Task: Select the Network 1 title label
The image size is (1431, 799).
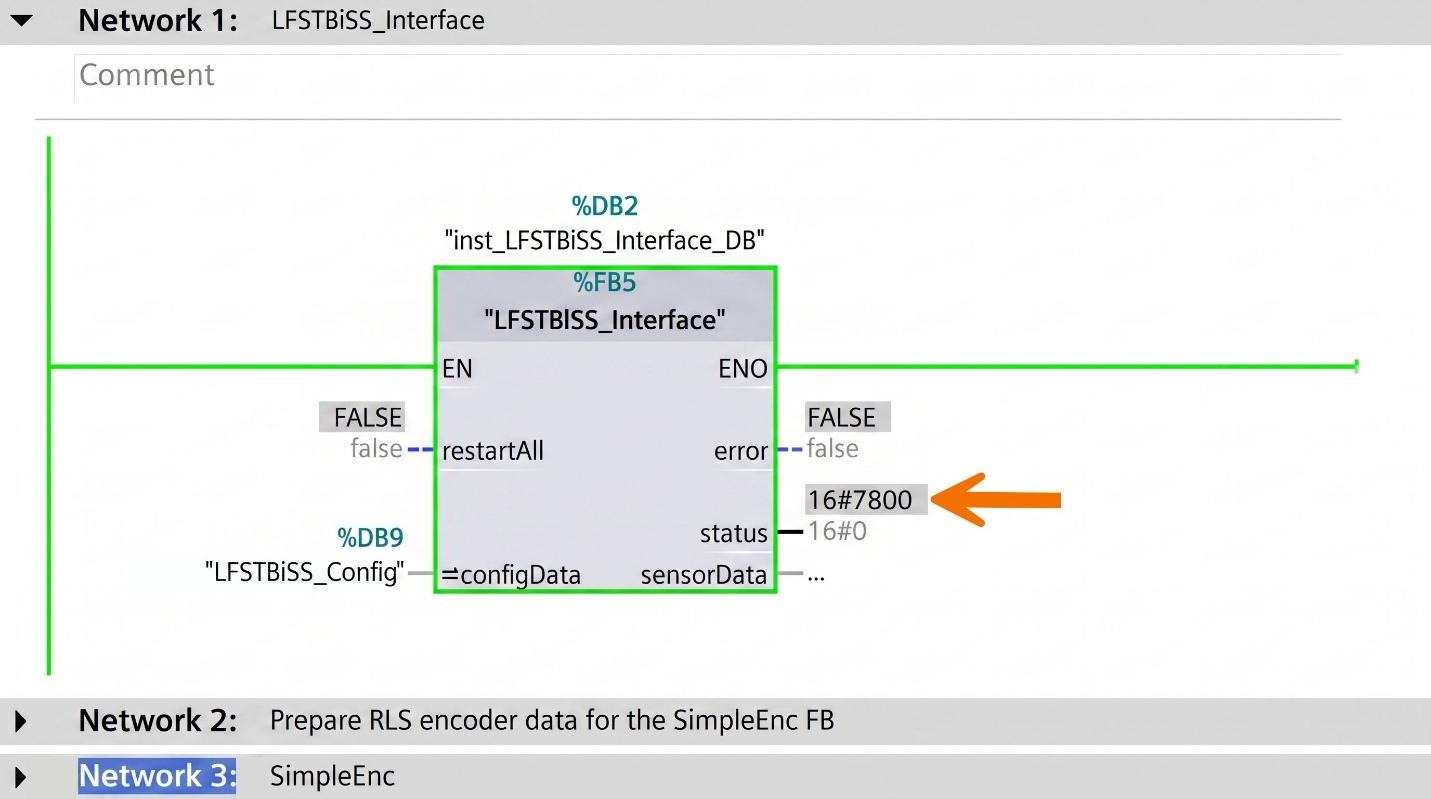Action: pyautogui.click(x=158, y=21)
